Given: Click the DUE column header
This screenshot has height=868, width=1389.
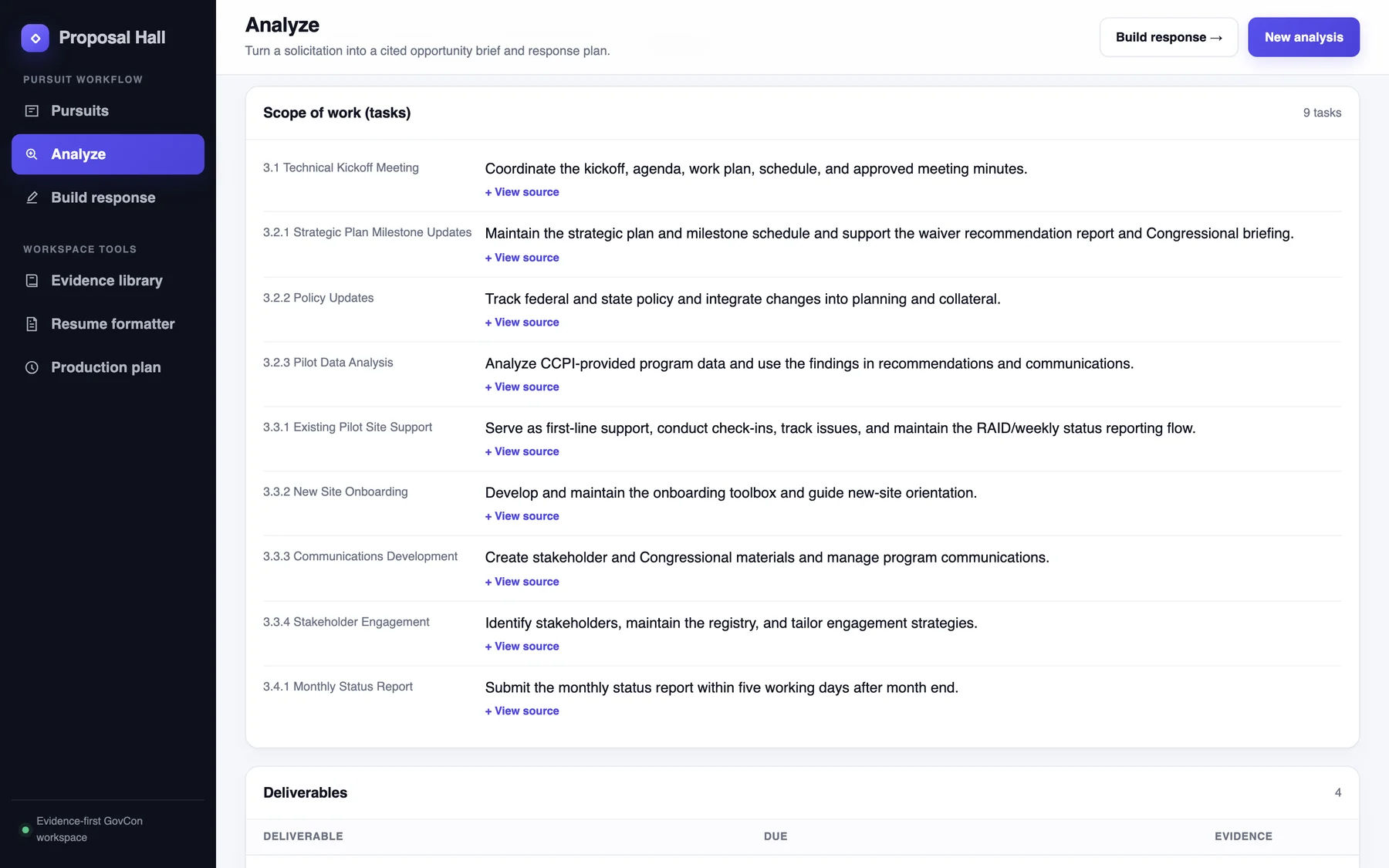Looking at the screenshot, I should tap(776, 836).
